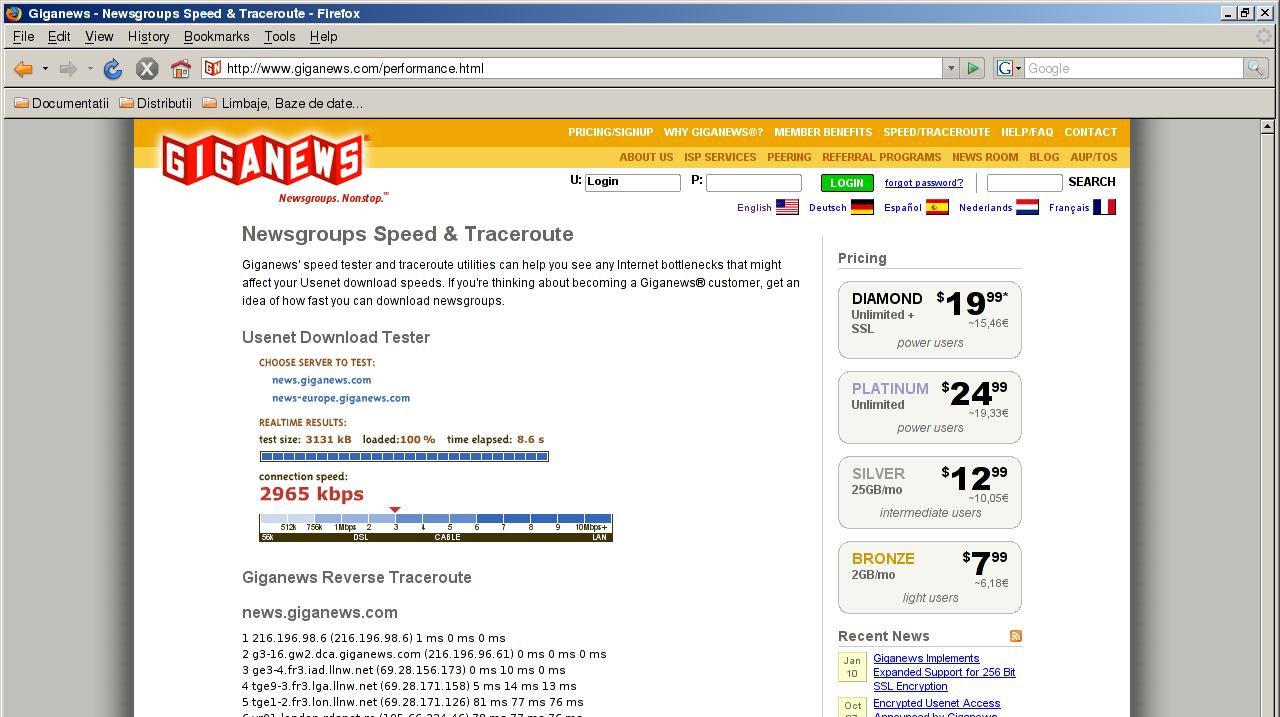Click the download progress bar
The width and height of the screenshot is (1280, 717).
click(x=404, y=456)
